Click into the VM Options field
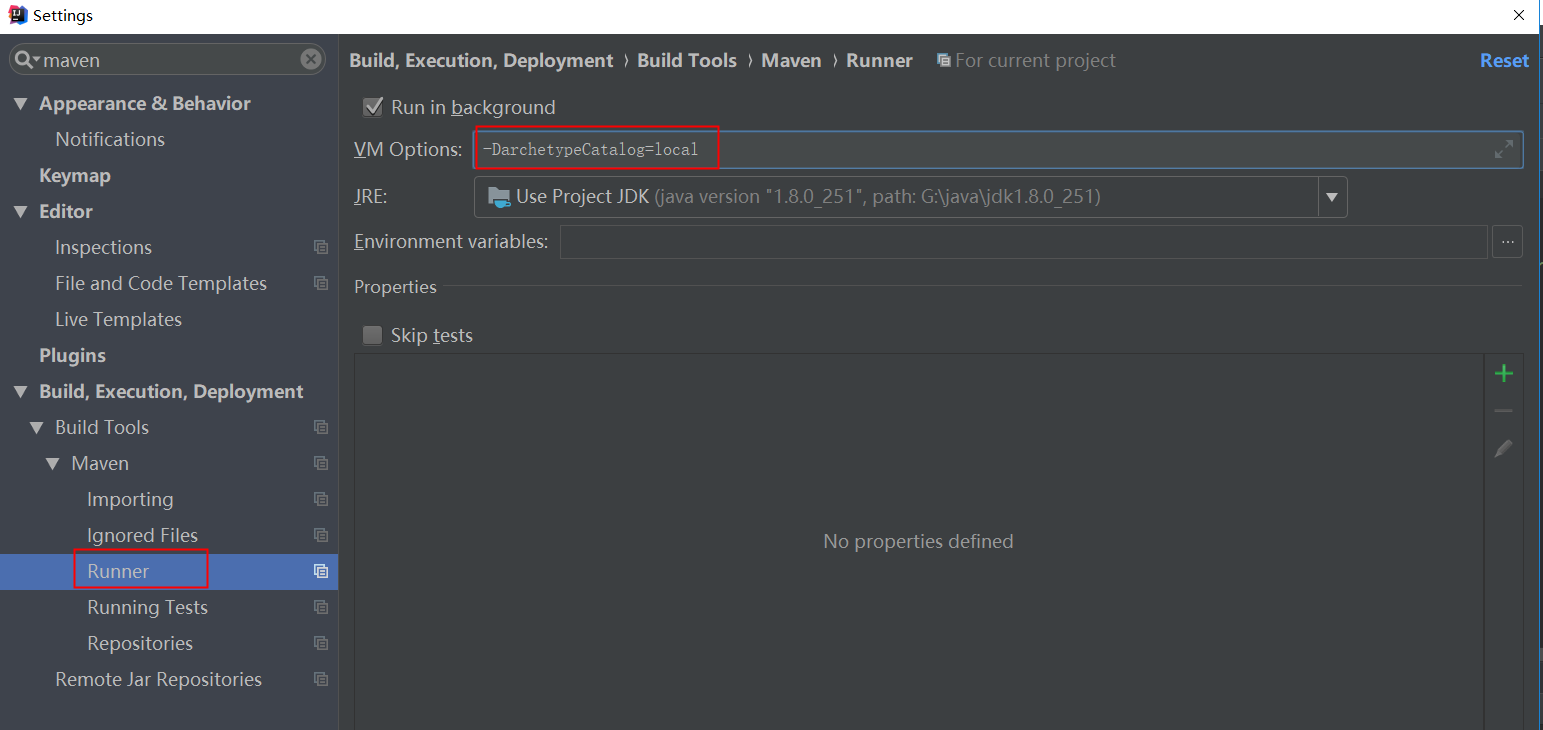This screenshot has height=730, width=1543. pos(998,149)
